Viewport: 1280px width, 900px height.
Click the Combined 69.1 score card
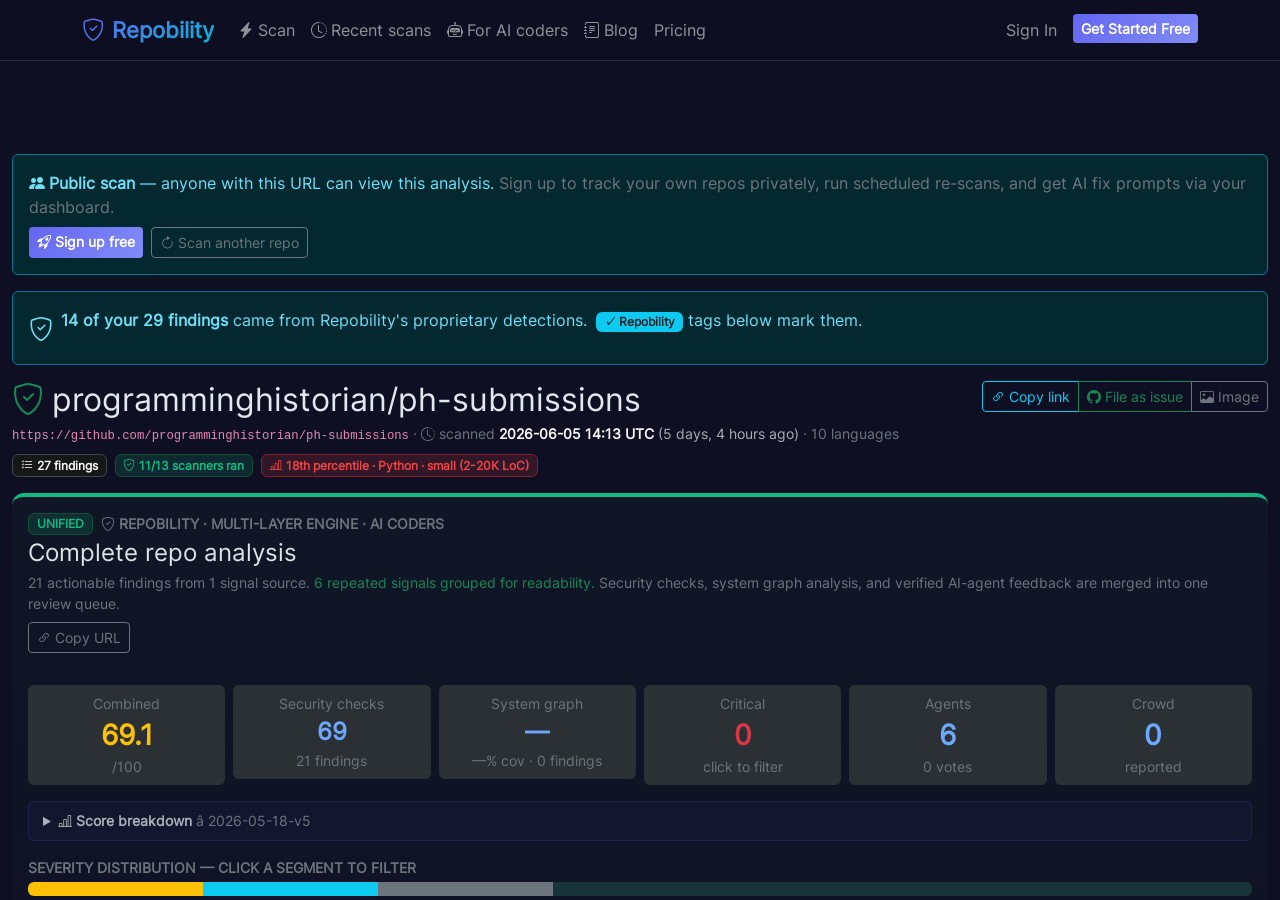(x=126, y=735)
